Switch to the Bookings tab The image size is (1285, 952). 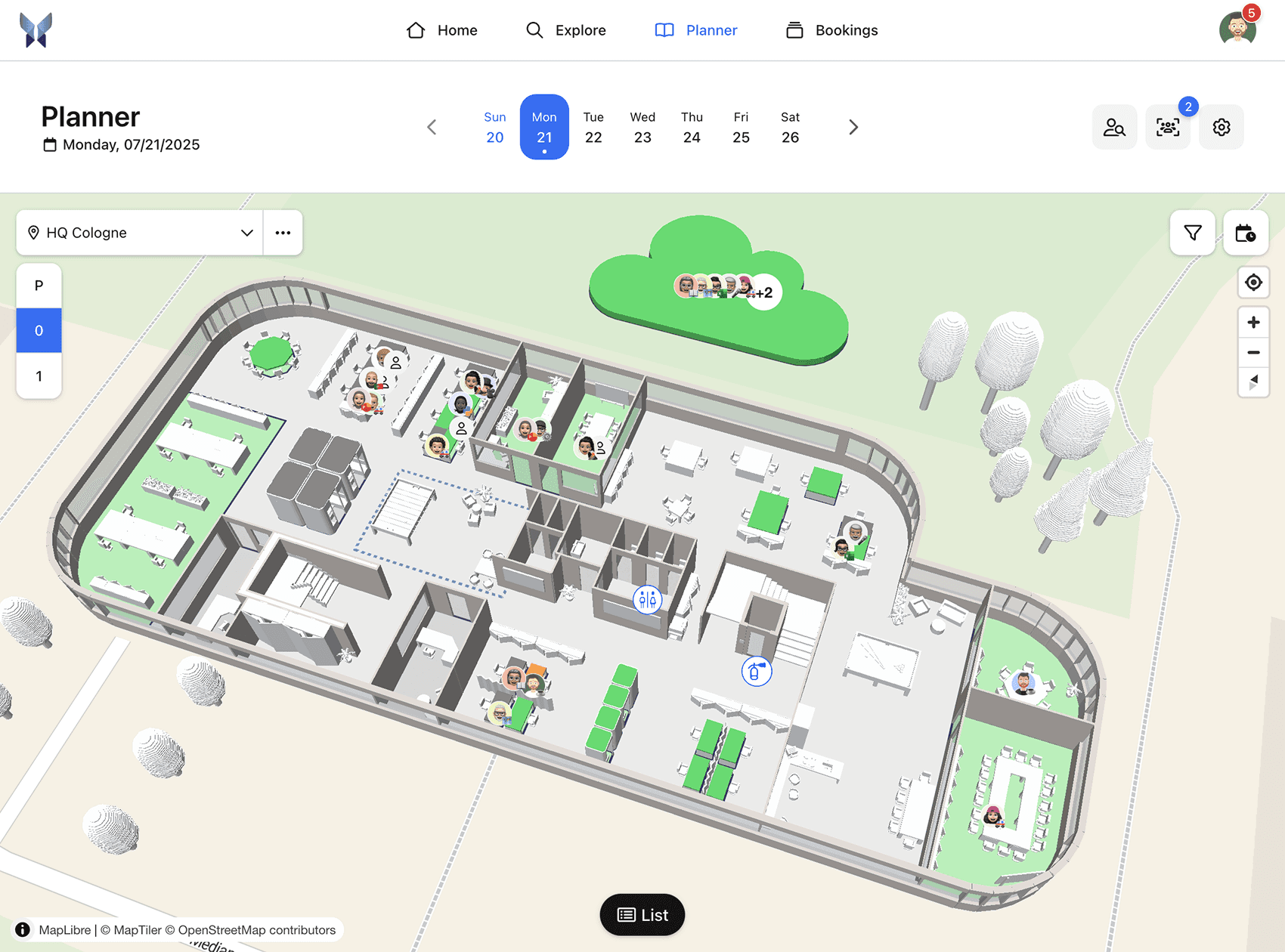click(831, 30)
